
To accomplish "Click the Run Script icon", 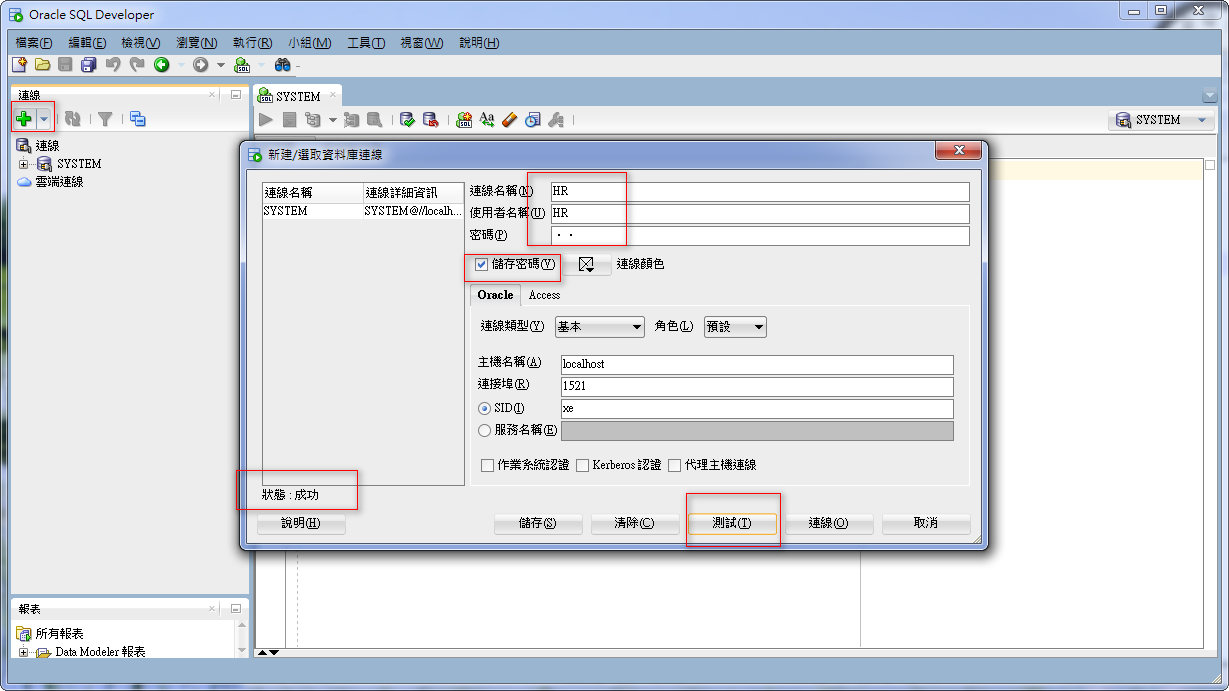I will tap(289, 120).
